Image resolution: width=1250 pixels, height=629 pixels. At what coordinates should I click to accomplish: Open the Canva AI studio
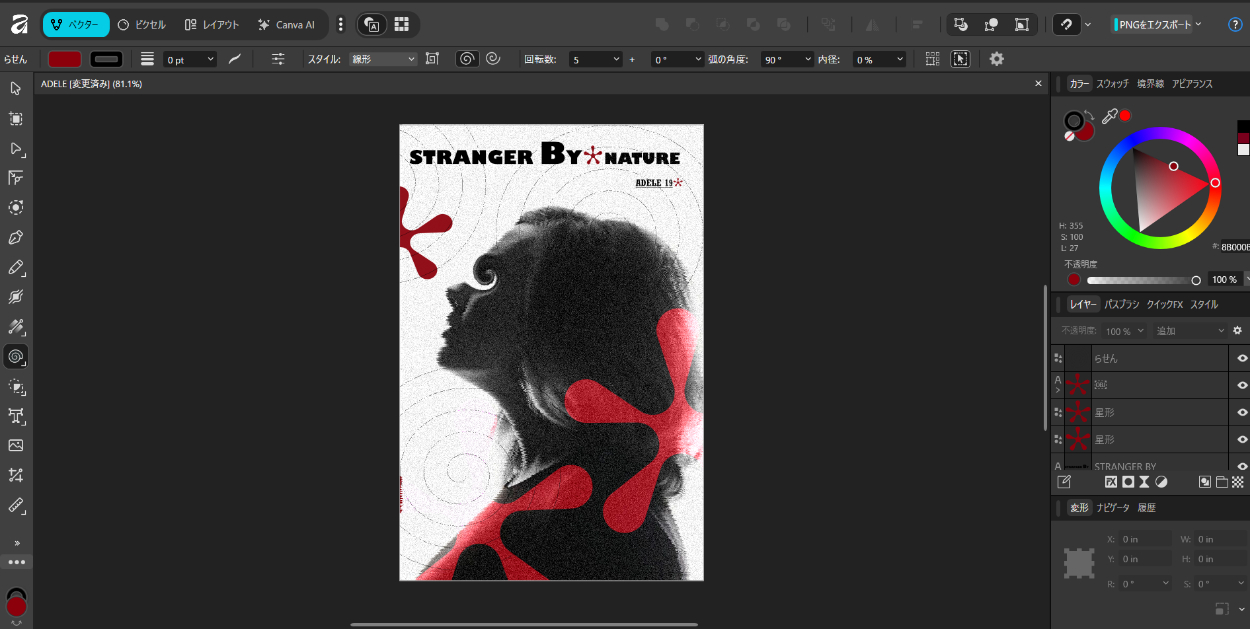[x=285, y=24]
